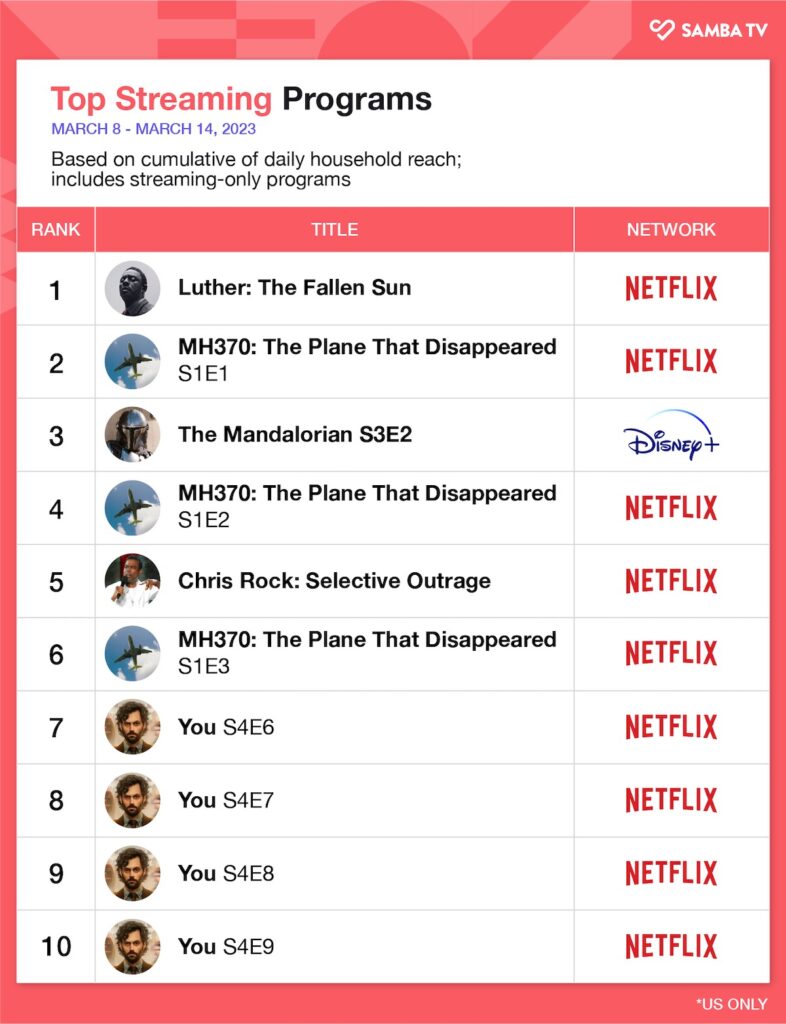Click the Luther: The Fallen Sun thumbnail
Viewport: 786px width, 1024px height.
coord(132,289)
